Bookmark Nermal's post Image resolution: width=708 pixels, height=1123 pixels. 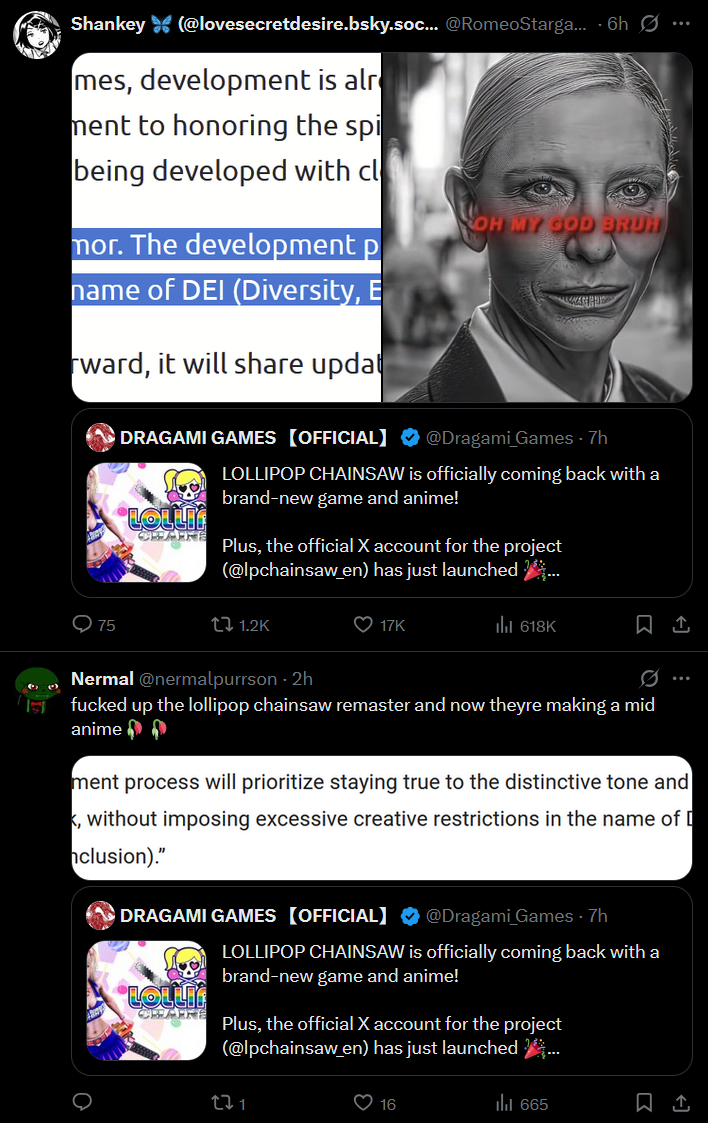pyautogui.click(x=644, y=1102)
